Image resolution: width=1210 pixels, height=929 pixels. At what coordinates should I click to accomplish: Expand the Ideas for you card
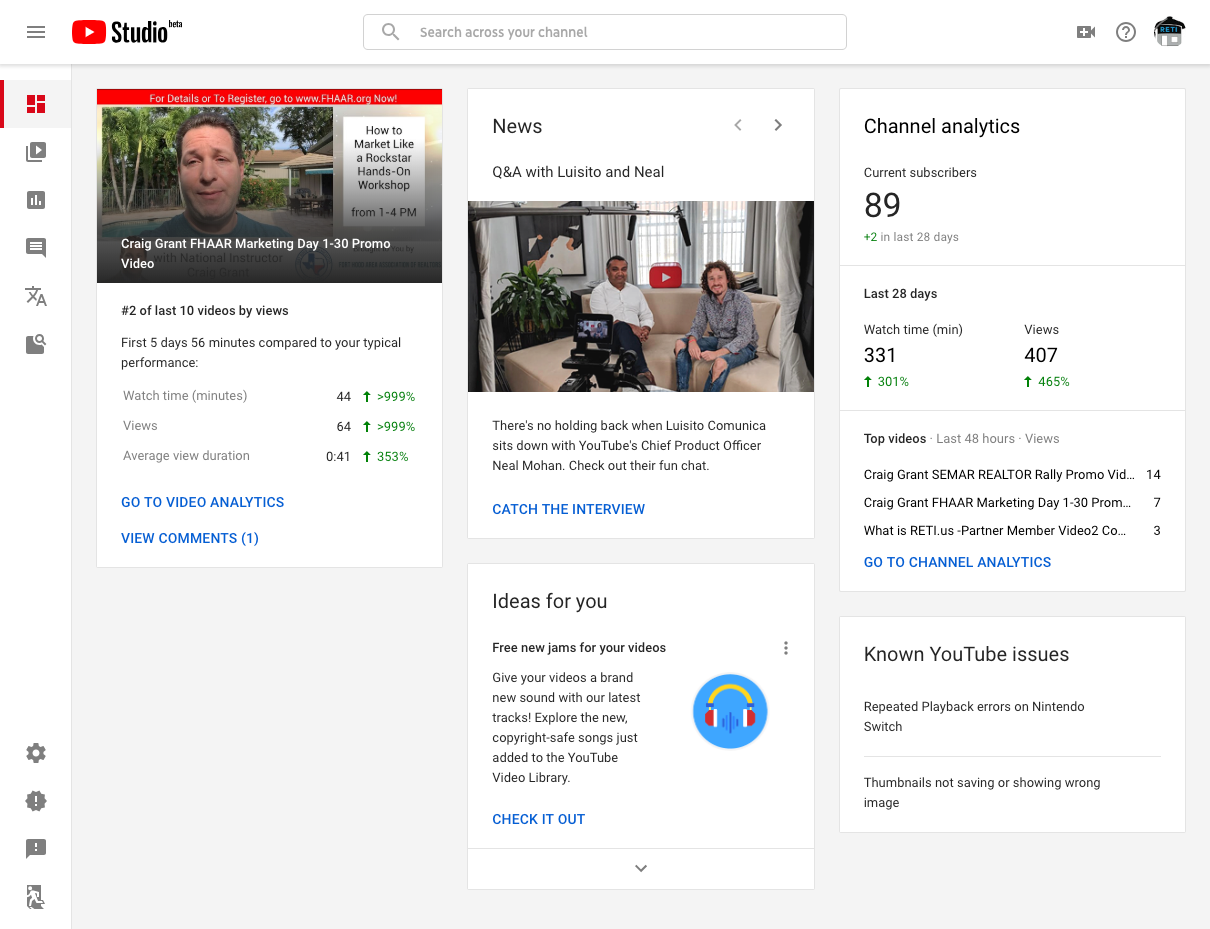640,868
